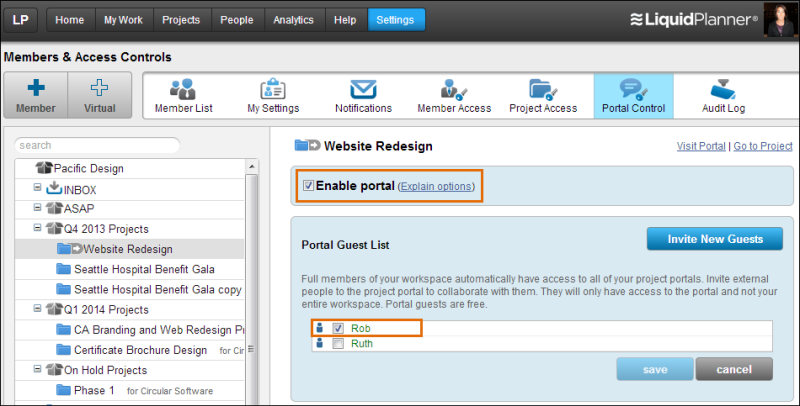Click in the member search field
Image resolution: width=800 pixels, height=406 pixels.
97,145
